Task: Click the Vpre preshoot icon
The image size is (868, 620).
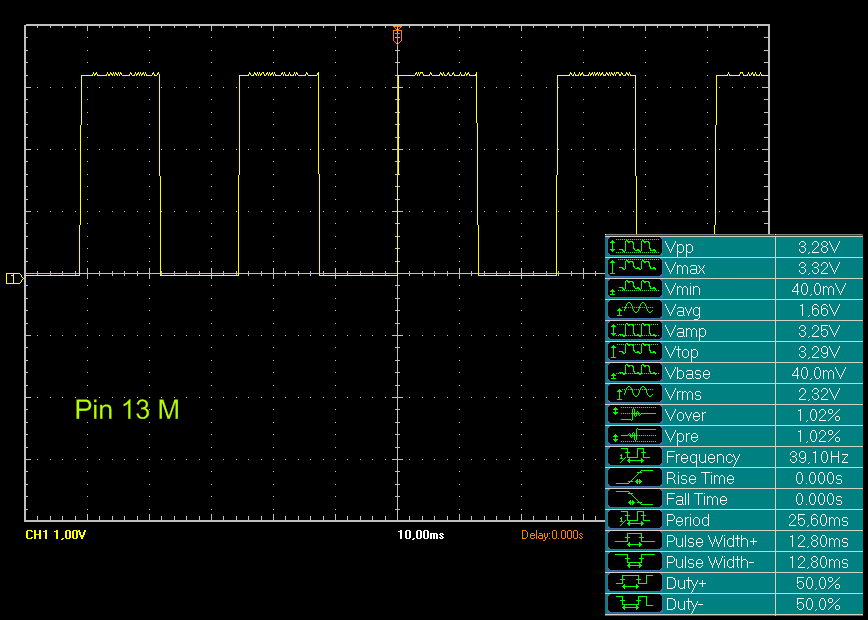Action: pyautogui.click(x=634, y=436)
